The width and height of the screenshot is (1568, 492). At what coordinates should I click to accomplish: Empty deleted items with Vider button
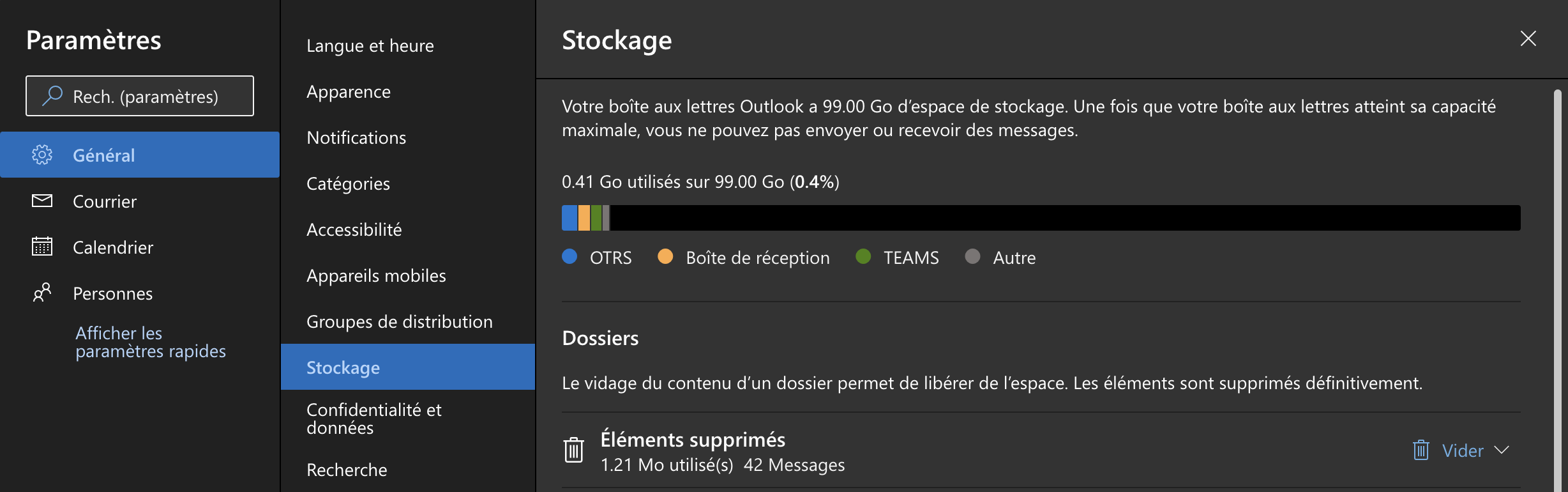(1451, 450)
